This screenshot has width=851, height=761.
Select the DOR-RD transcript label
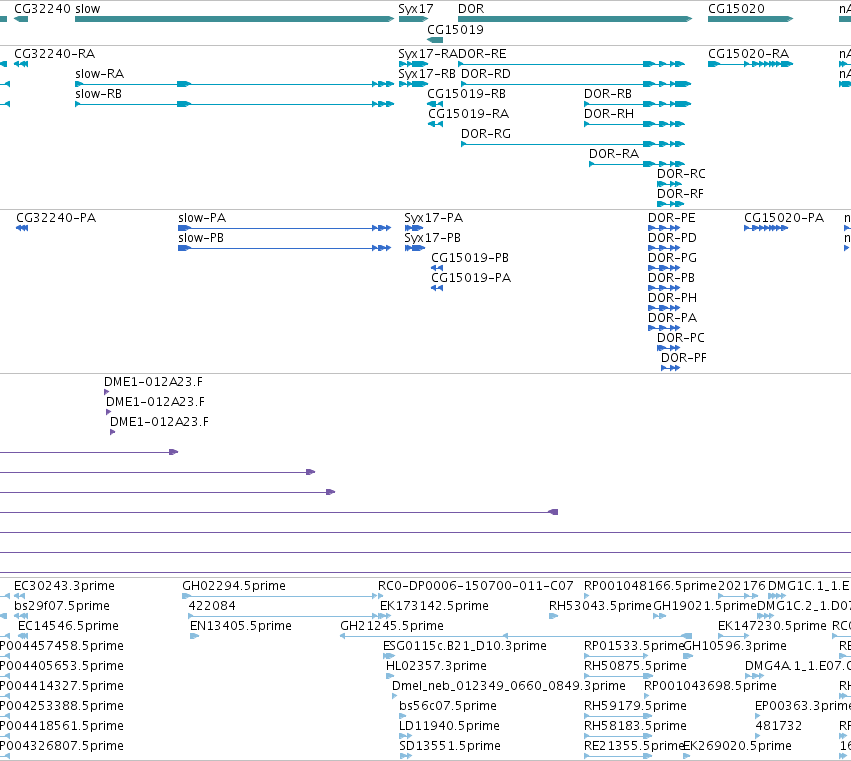point(486,74)
